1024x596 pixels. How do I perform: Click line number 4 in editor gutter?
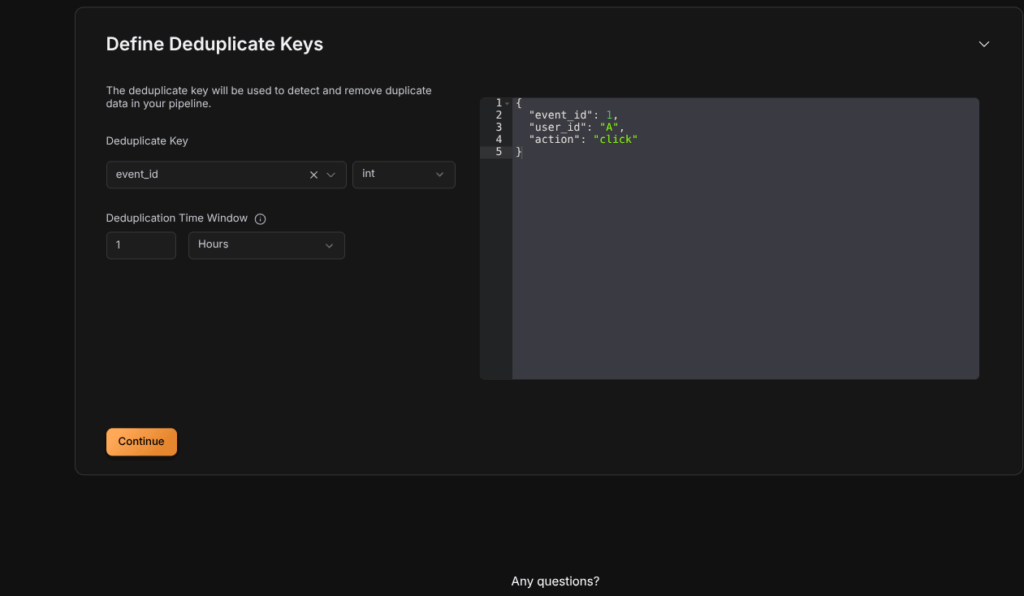(497, 139)
